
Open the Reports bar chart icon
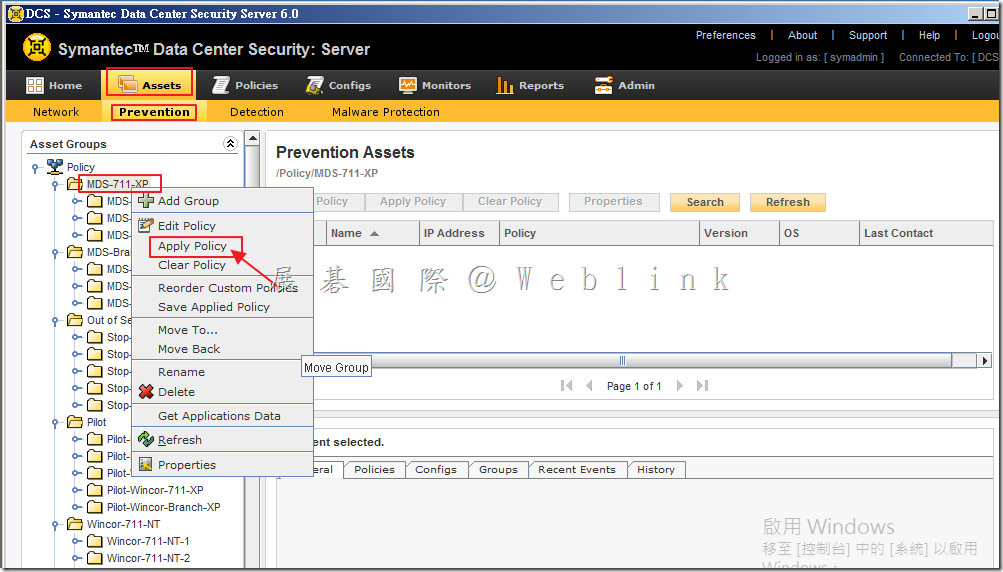pyautogui.click(x=505, y=85)
